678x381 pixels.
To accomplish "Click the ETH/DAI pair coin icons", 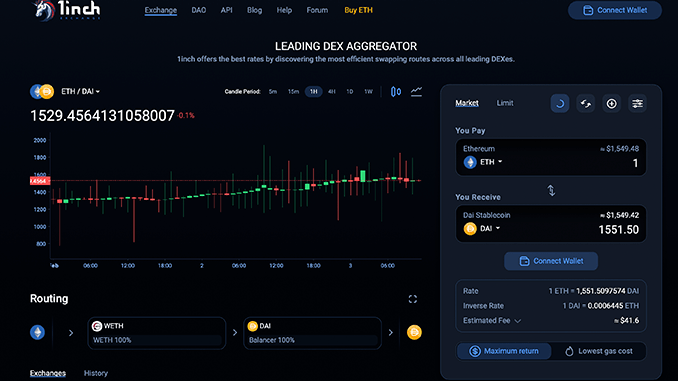I will 42,92.
